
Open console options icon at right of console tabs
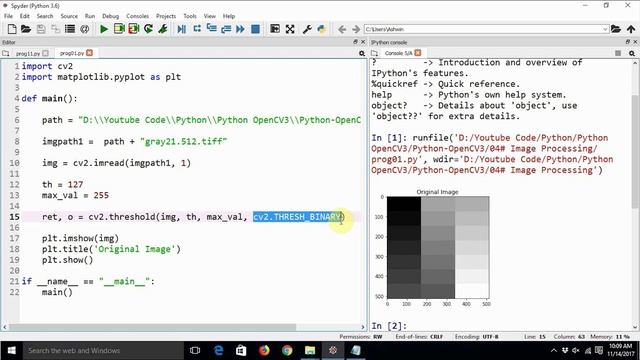(x=632, y=53)
